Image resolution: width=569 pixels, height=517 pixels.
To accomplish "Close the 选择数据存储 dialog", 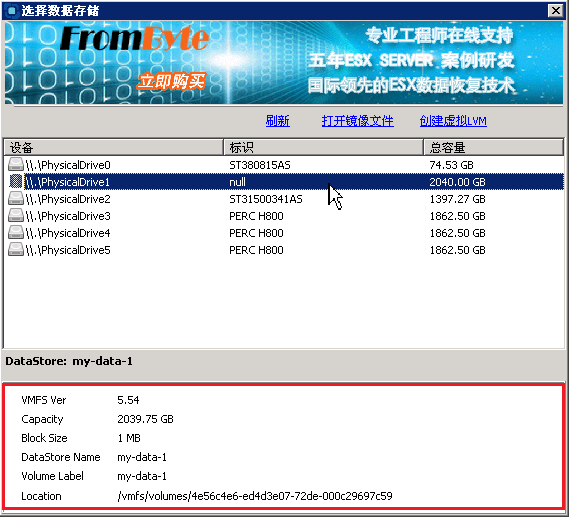I will [555, 11].
